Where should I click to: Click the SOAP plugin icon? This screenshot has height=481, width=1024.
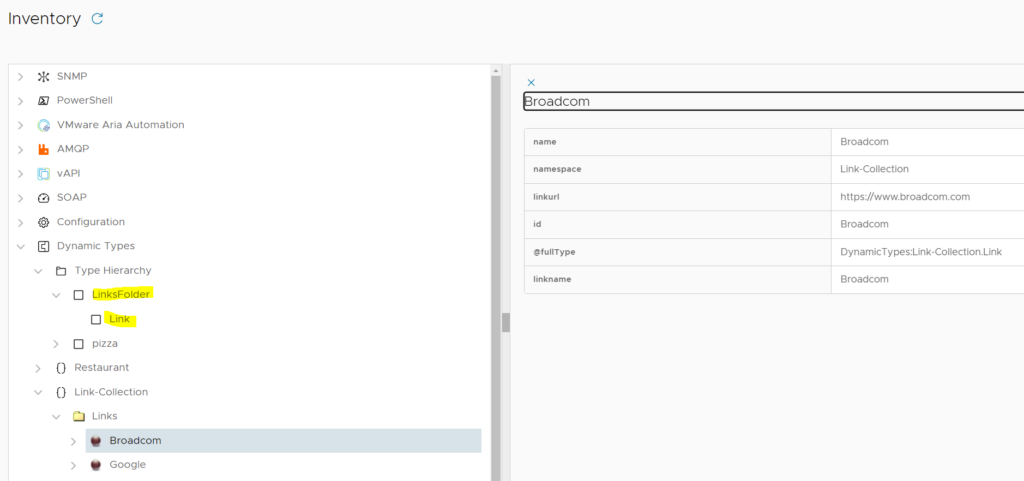43,198
